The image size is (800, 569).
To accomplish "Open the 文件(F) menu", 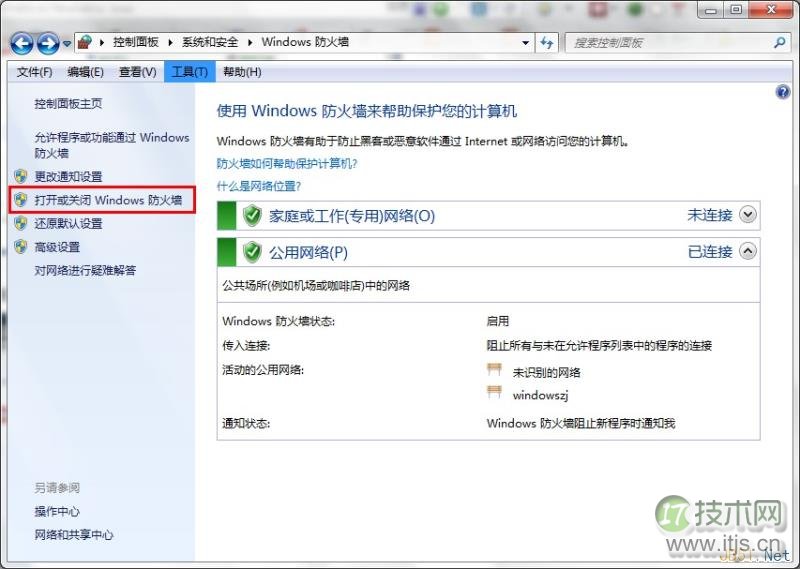I will (34, 72).
